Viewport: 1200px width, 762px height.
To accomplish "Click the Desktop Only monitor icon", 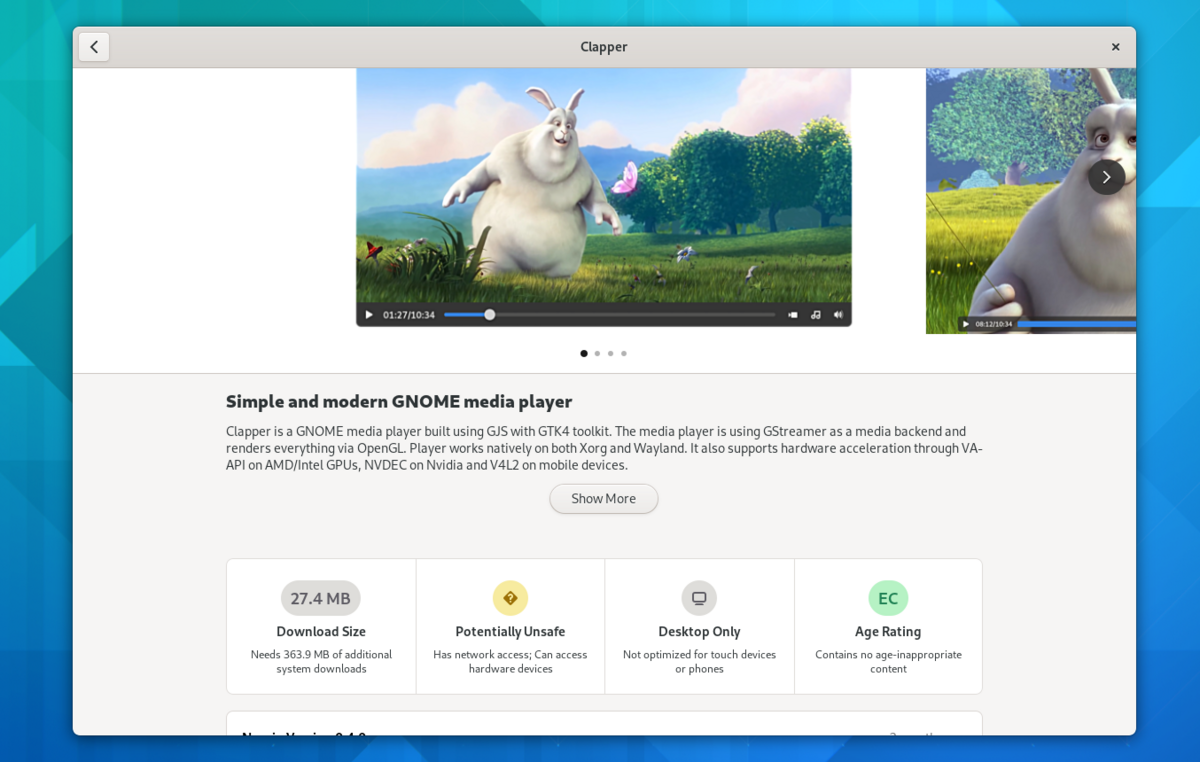I will [x=699, y=597].
